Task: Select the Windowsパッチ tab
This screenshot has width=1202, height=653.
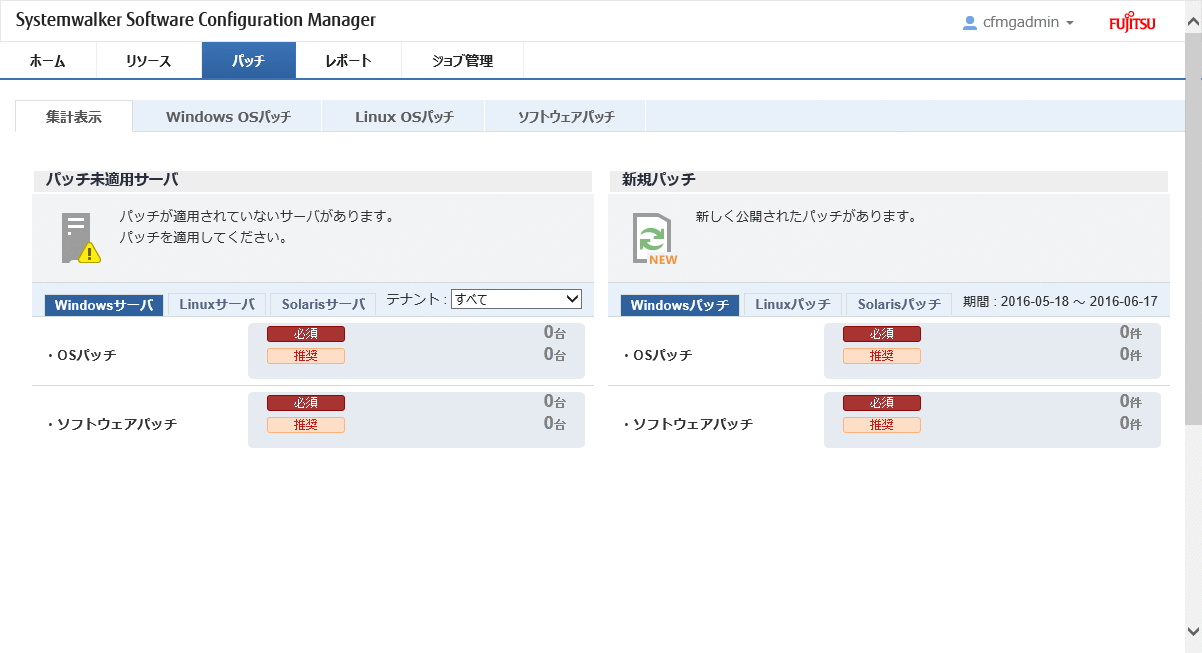Action: [x=680, y=305]
